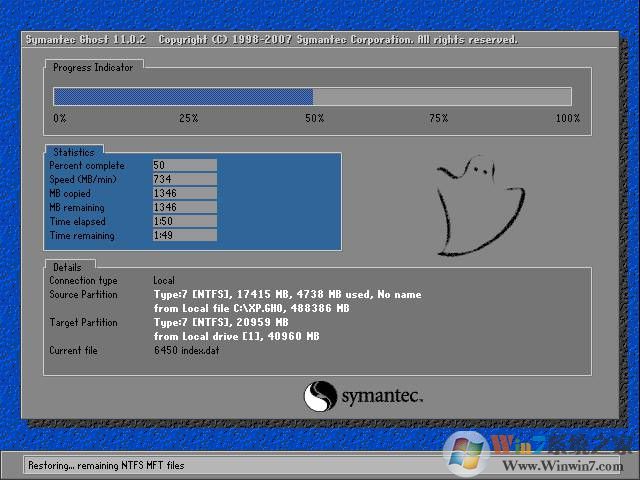Viewport: 640px width, 480px height.
Task: Click the Speed (MB/min) value field
Action: (x=184, y=179)
